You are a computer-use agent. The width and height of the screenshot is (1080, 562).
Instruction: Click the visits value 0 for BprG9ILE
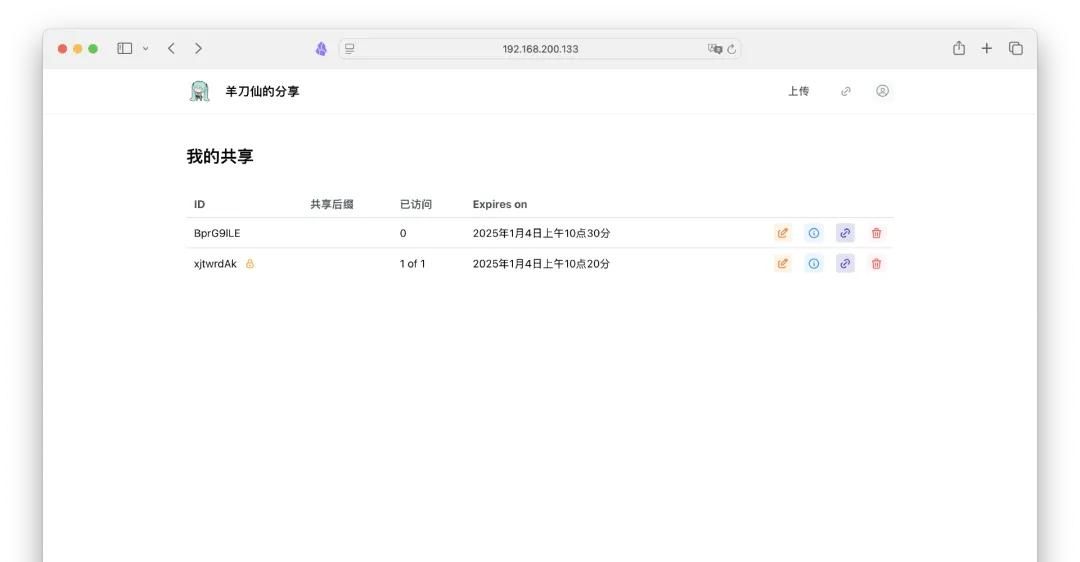click(403, 233)
